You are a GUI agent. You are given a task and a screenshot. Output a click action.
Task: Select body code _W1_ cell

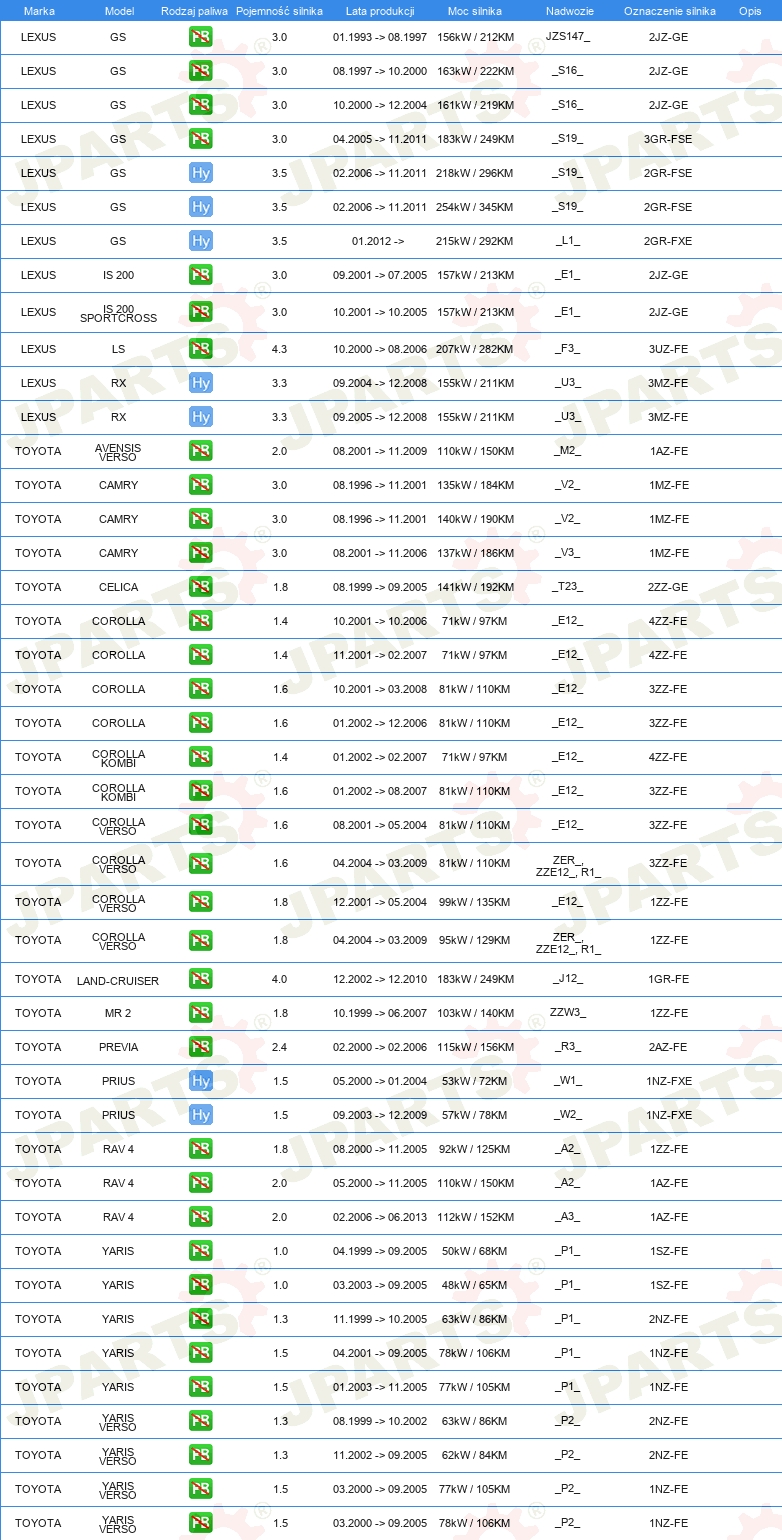click(x=568, y=1081)
